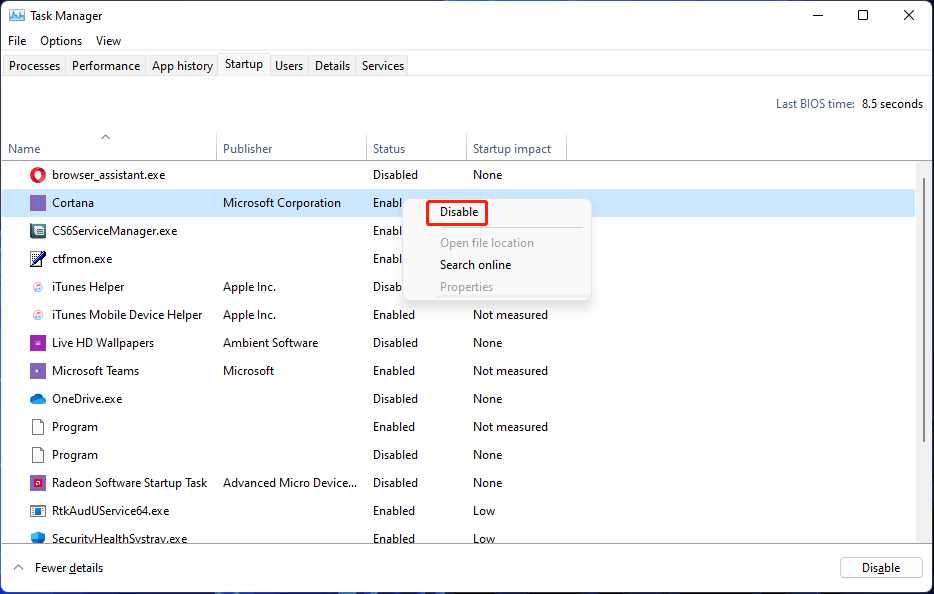Image resolution: width=934 pixels, height=594 pixels.
Task: Select the browser_assistant.exe row name
Action: [x=108, y=175]
